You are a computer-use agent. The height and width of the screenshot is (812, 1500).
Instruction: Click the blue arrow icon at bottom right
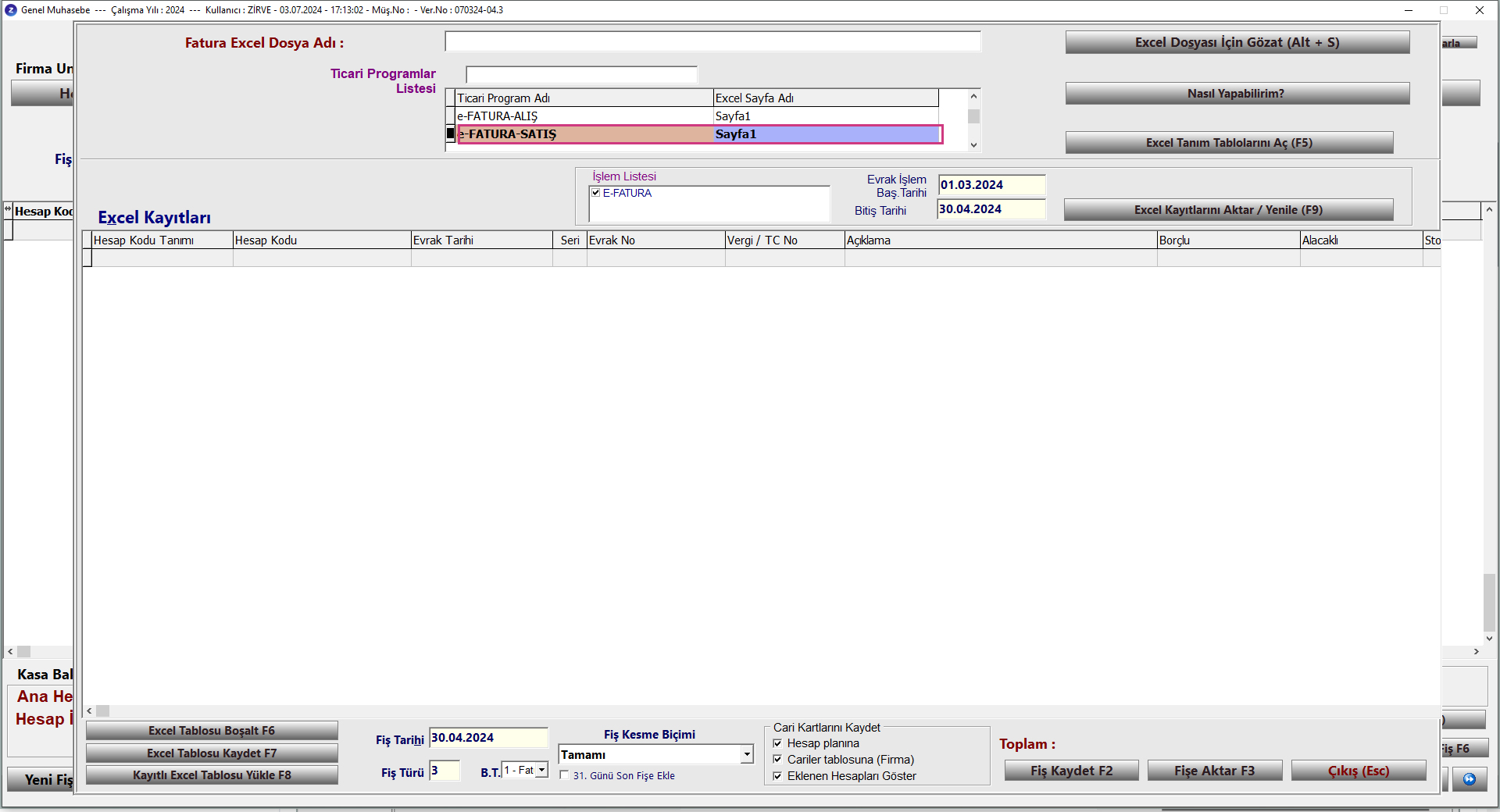pyautogui.click(x=1469, y=779)
